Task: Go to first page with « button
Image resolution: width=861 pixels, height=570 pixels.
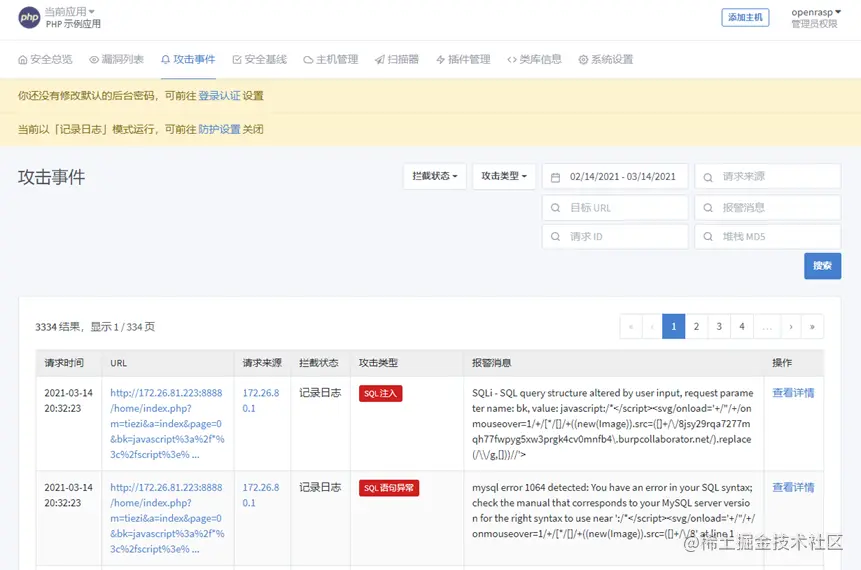Action: (x=631, y=327)
